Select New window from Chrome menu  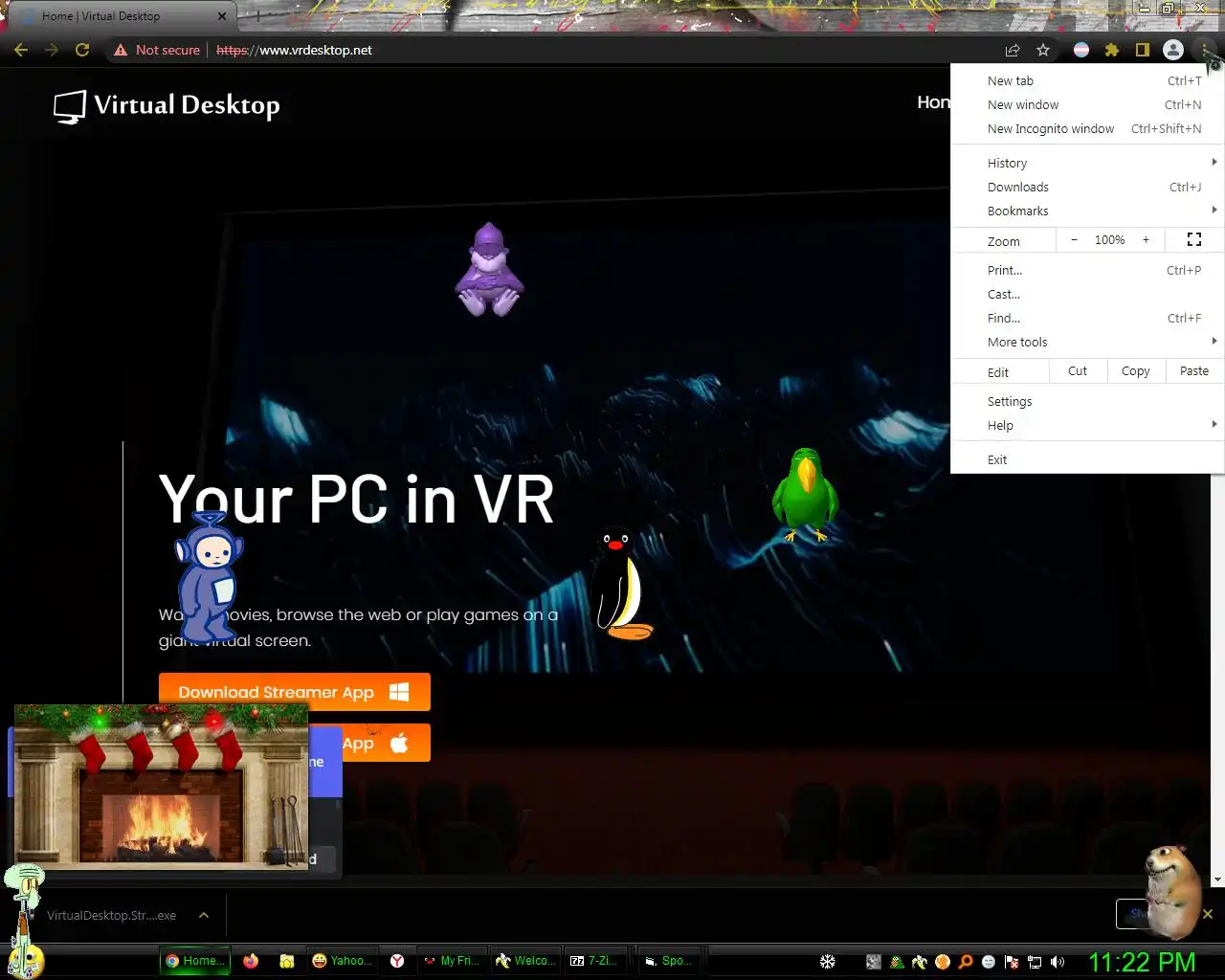[1088, 105]
